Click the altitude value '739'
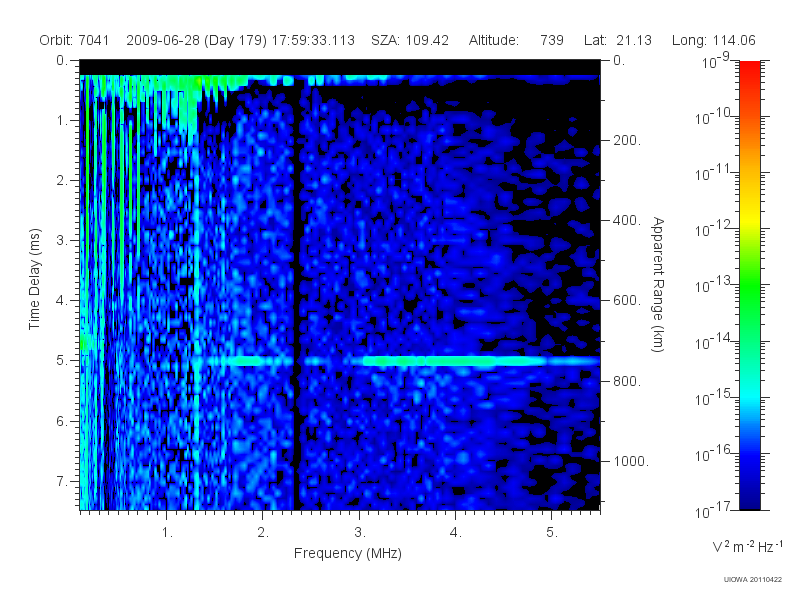Image resolution: width=800 pixels, height=600 pixels. click(x=552, y=40)
